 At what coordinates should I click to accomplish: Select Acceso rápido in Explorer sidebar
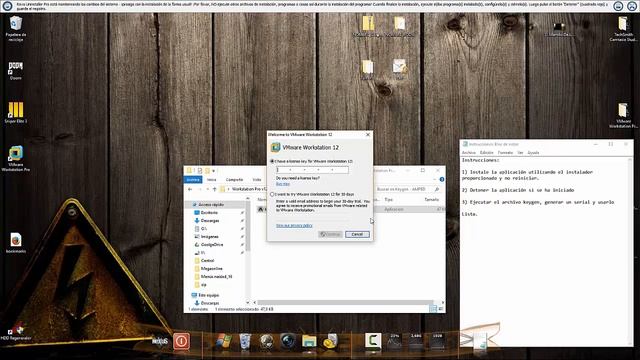[x=211, y=204]
